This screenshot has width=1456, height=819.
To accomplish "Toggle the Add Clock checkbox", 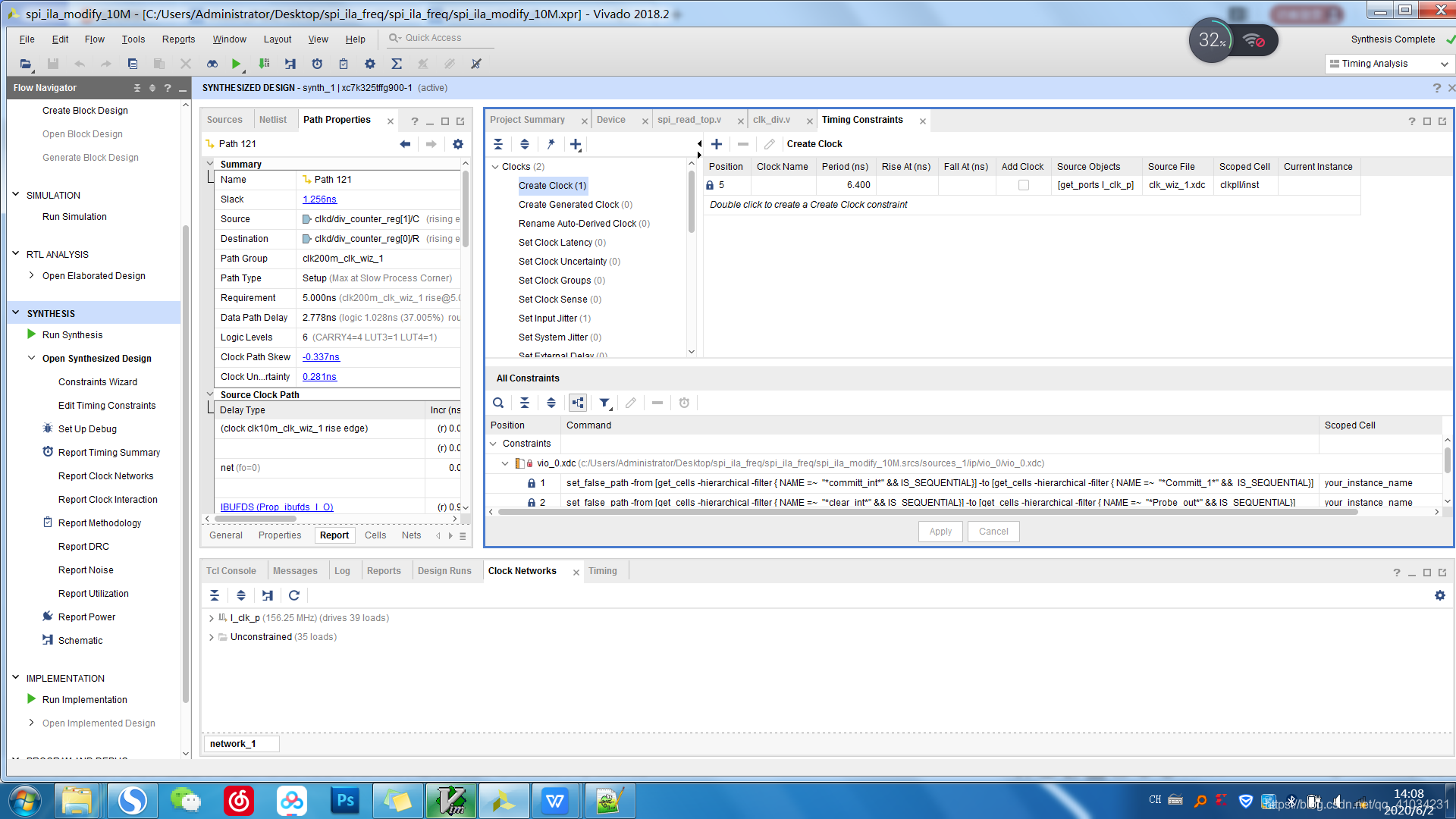I will pyautogui.click(x=1024, y=185).
